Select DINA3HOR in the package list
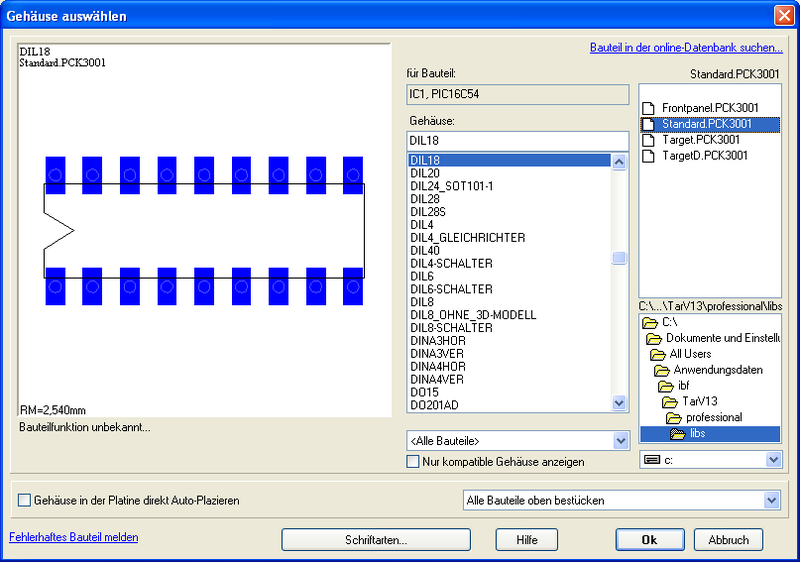800x562 pixels. (x=509, y=341)
